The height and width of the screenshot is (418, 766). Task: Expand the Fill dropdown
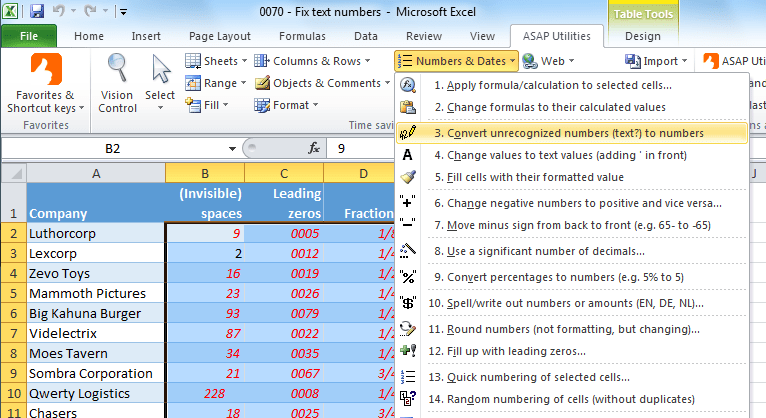click(207, 105)
